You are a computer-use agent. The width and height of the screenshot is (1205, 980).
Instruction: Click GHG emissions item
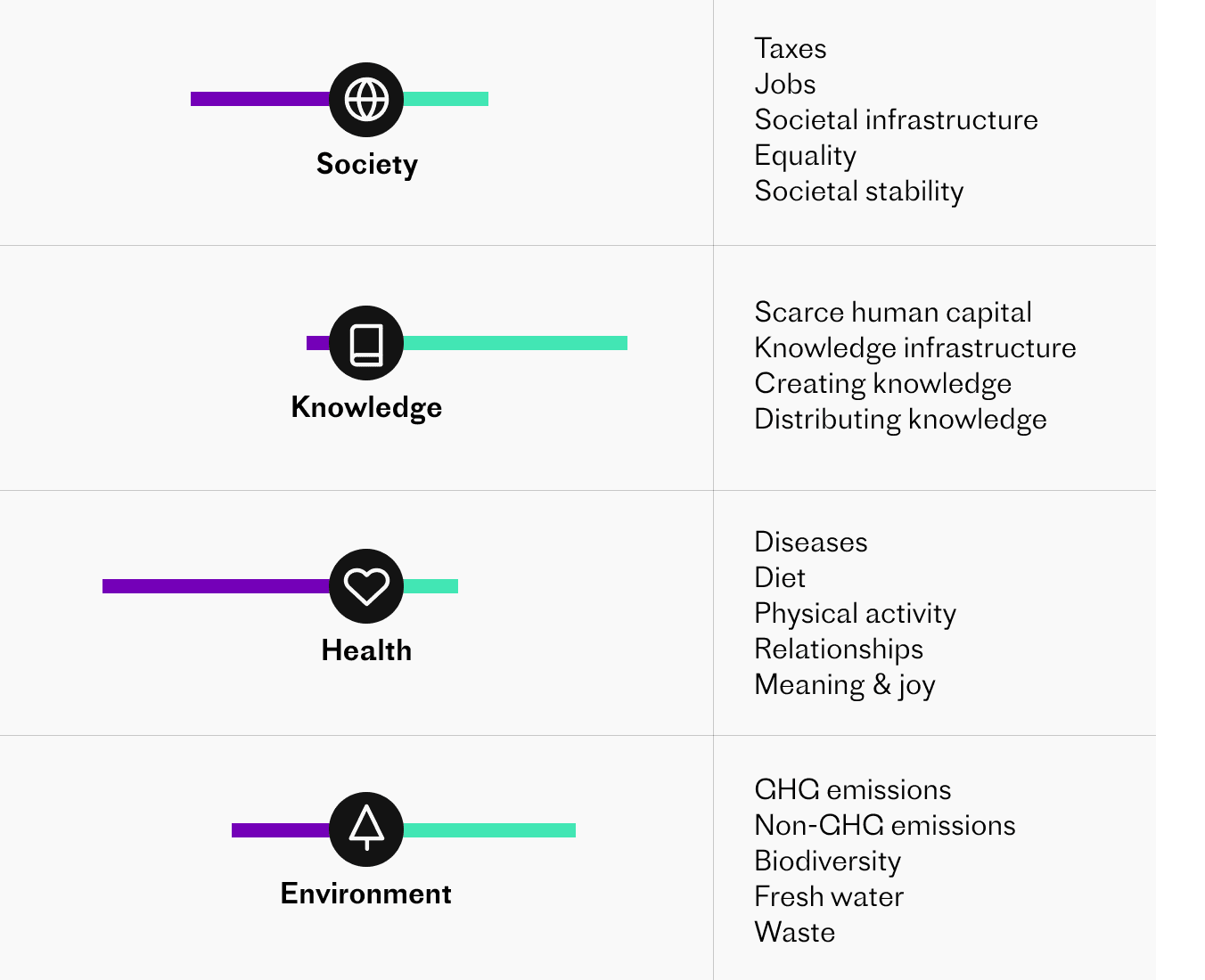coord(853,789)
